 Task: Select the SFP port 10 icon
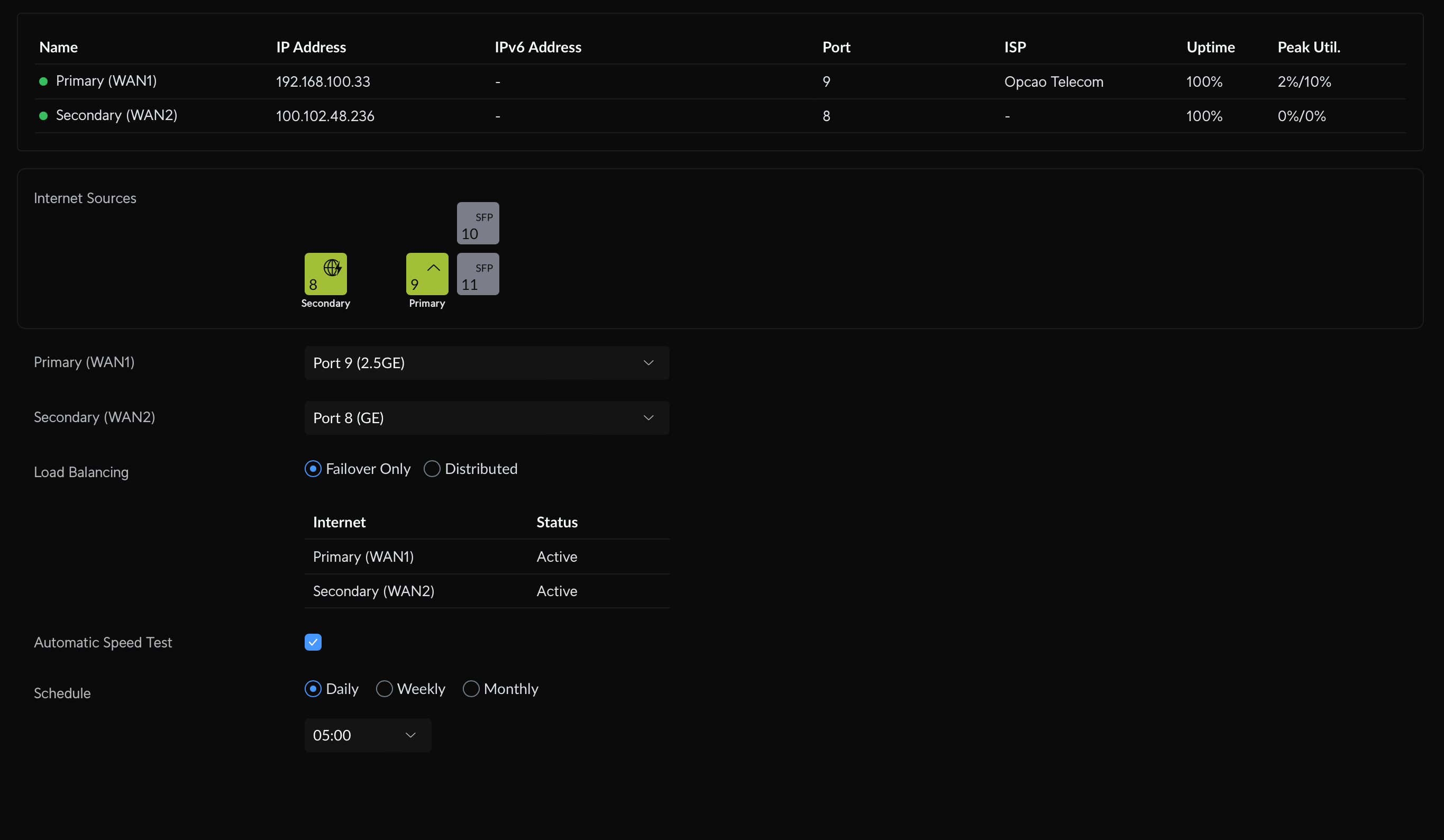click(x=477, y=223)
